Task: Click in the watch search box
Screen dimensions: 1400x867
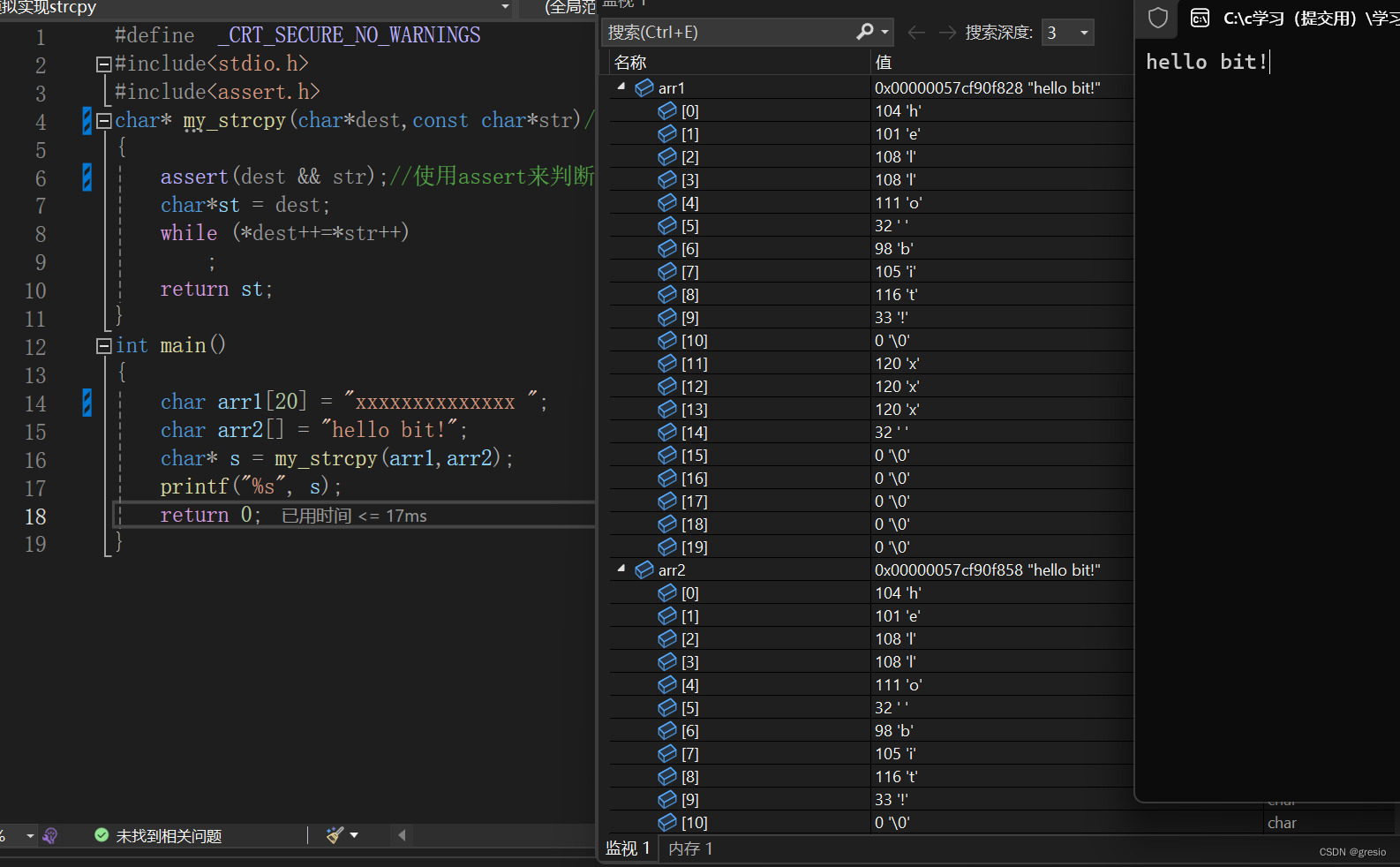Action: tap(729, 33)
